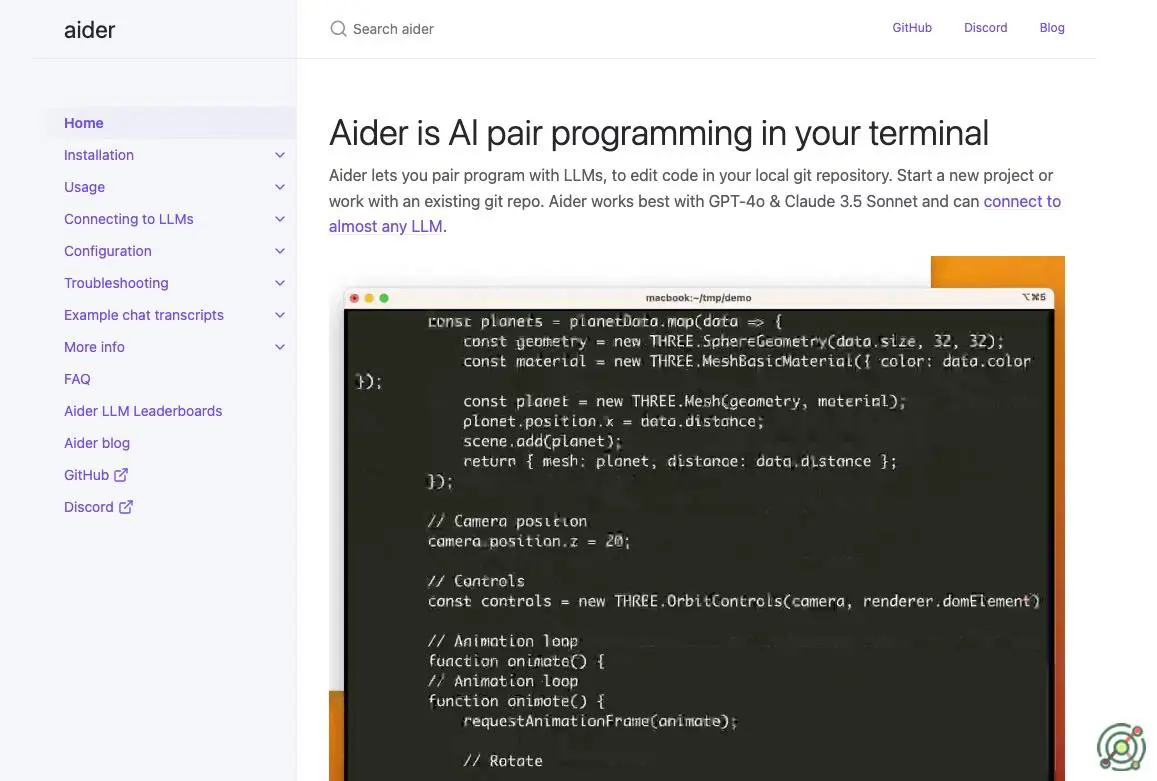Click GitHub in the top navigation
Image resolution: width=1157 pixels, height=781 pixels.
click(x=912, y=27)
